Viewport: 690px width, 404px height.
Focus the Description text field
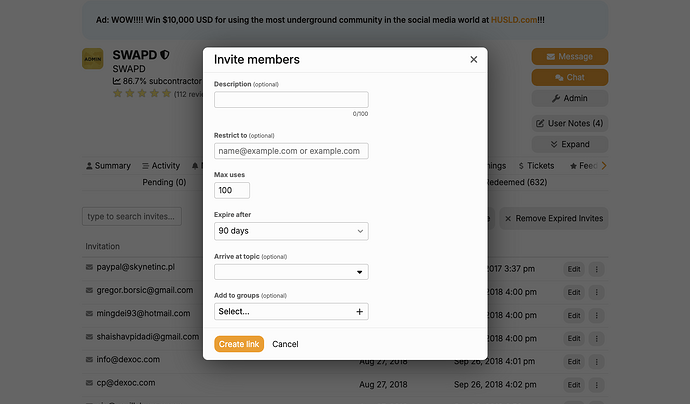(291, 99)
